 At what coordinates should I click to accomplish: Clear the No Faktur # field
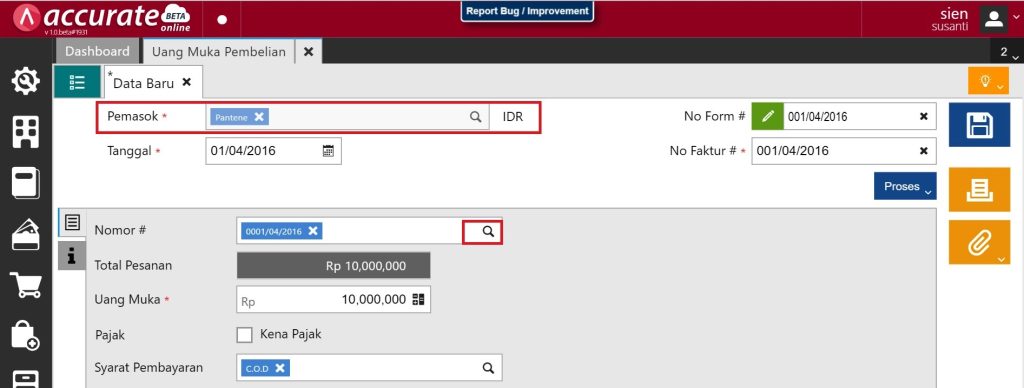923,151
